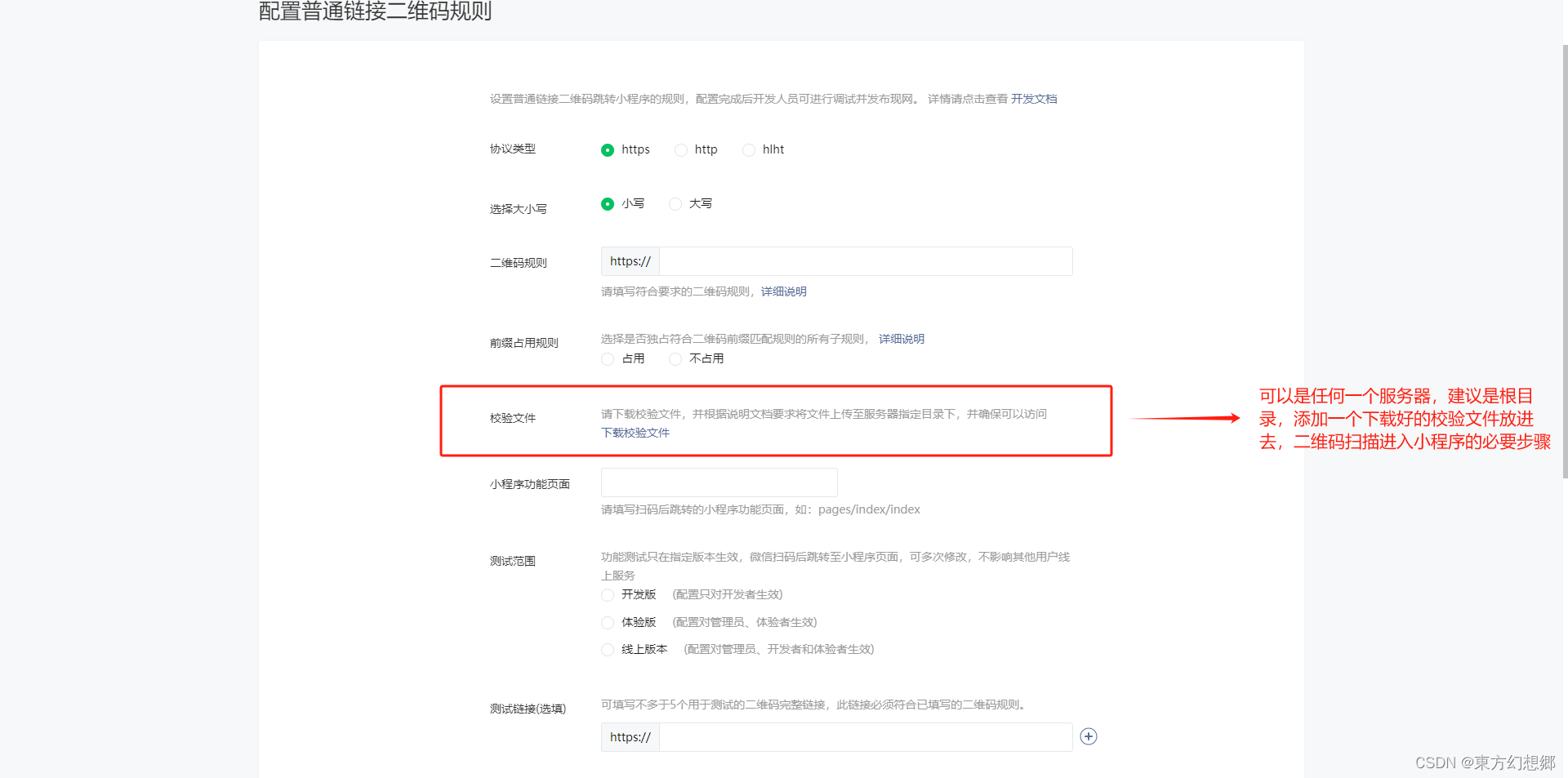Open the 开发文档 link
This screenshot has width=1568, height=778.
pyautogui.click(x=1034, y=99)
